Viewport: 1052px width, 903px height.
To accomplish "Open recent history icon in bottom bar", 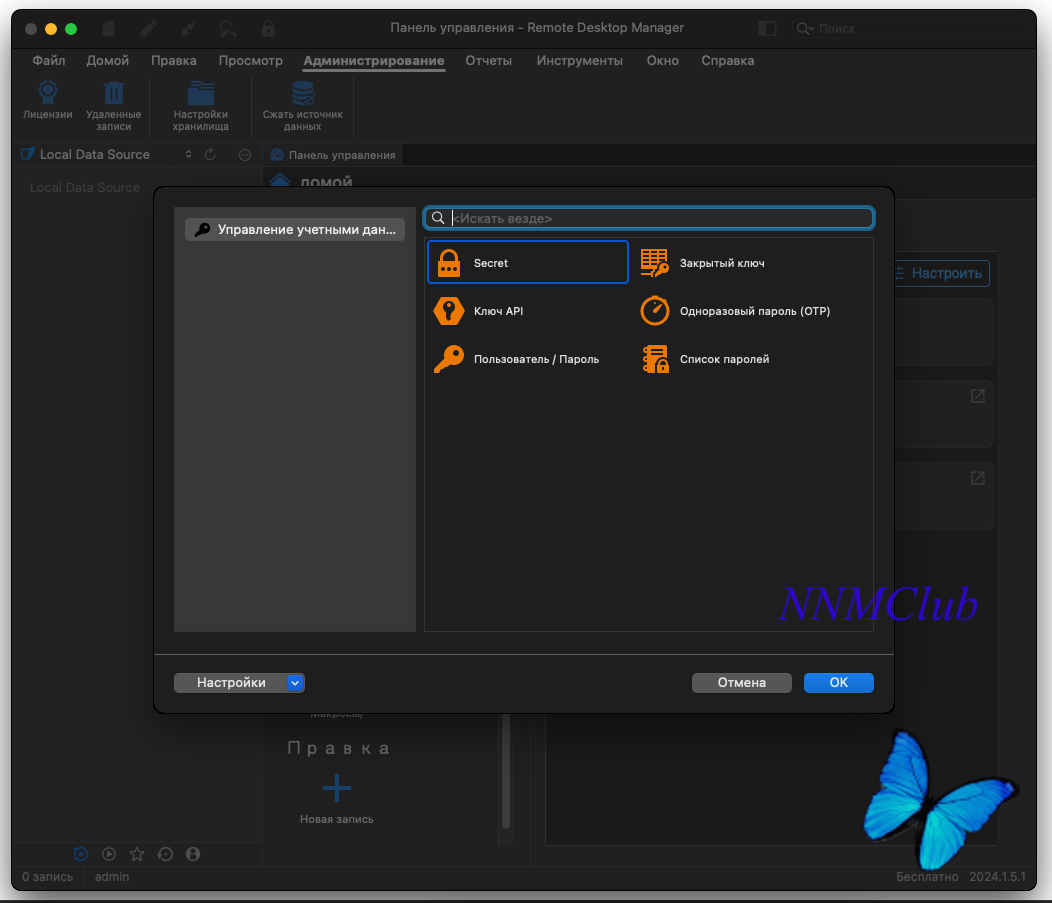I will click(165, 854).
